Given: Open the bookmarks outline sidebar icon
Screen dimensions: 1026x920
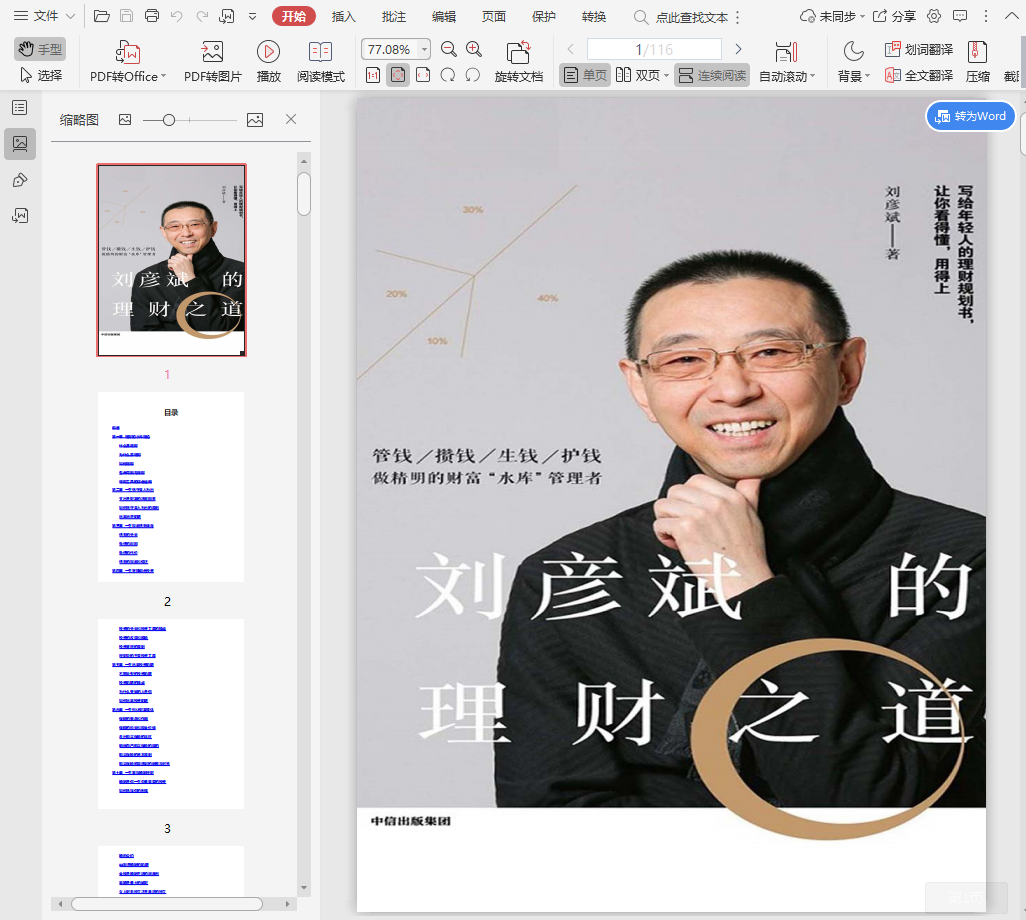Looking at the screenshot, I should click(19, 107).
